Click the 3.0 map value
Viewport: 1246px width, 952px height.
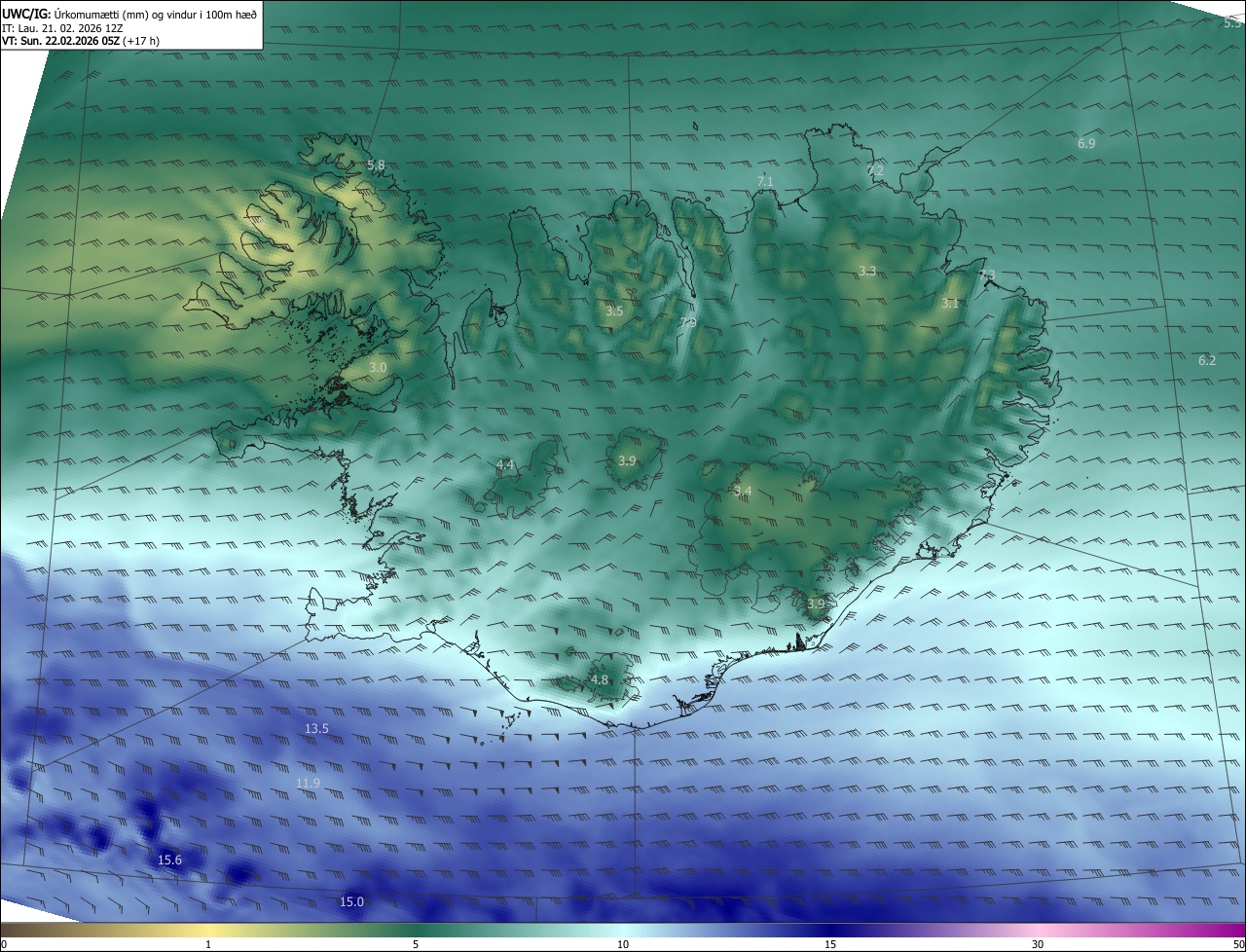click(378, 367)
